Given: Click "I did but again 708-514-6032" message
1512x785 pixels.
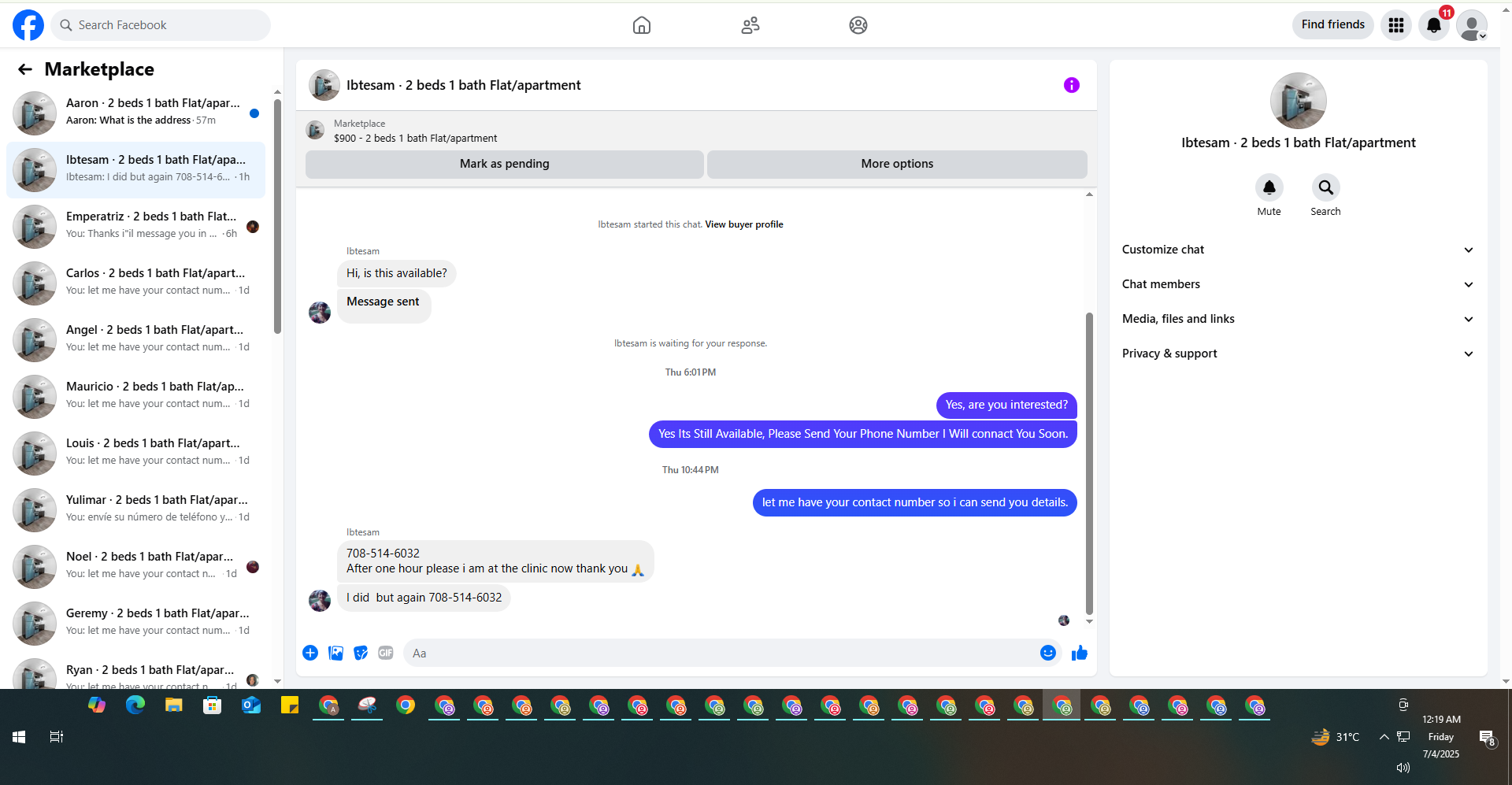Looking at the screenshot, I should [x=424, y=598].
